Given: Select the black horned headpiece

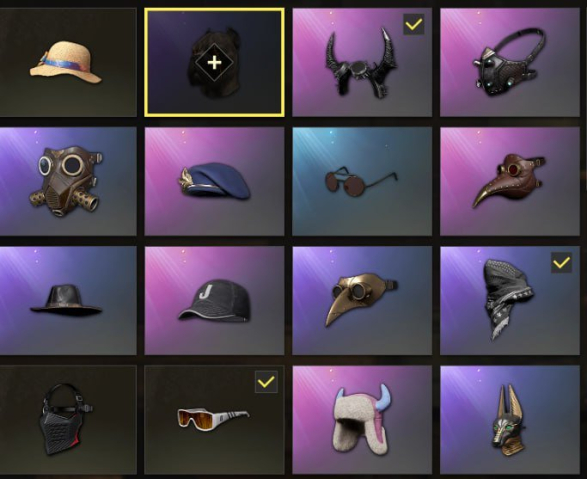Looking at the screenshot, I should [362, 62].
